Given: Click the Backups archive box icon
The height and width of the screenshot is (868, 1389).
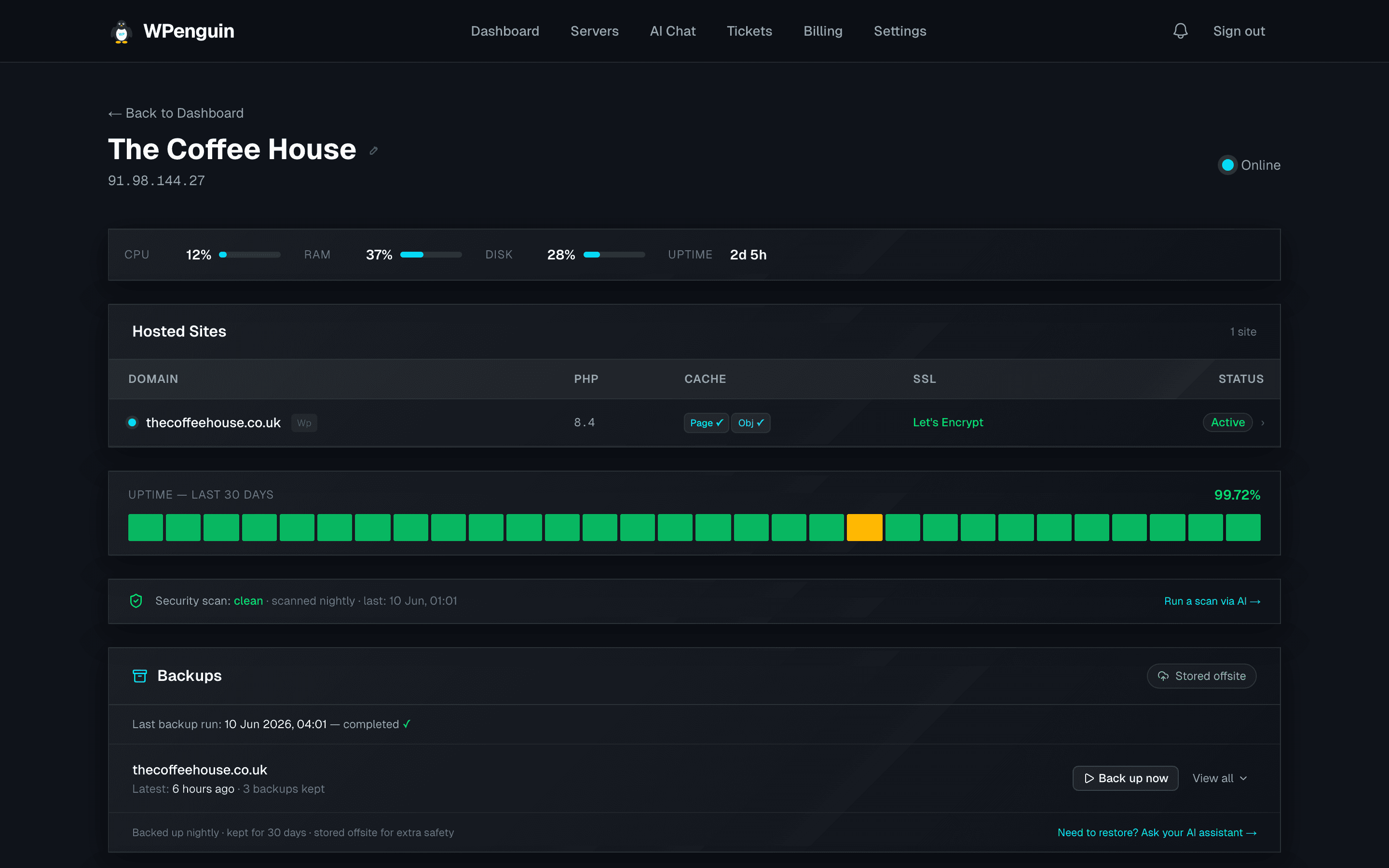Looking at the screenshot, I should tap(139, 676).
